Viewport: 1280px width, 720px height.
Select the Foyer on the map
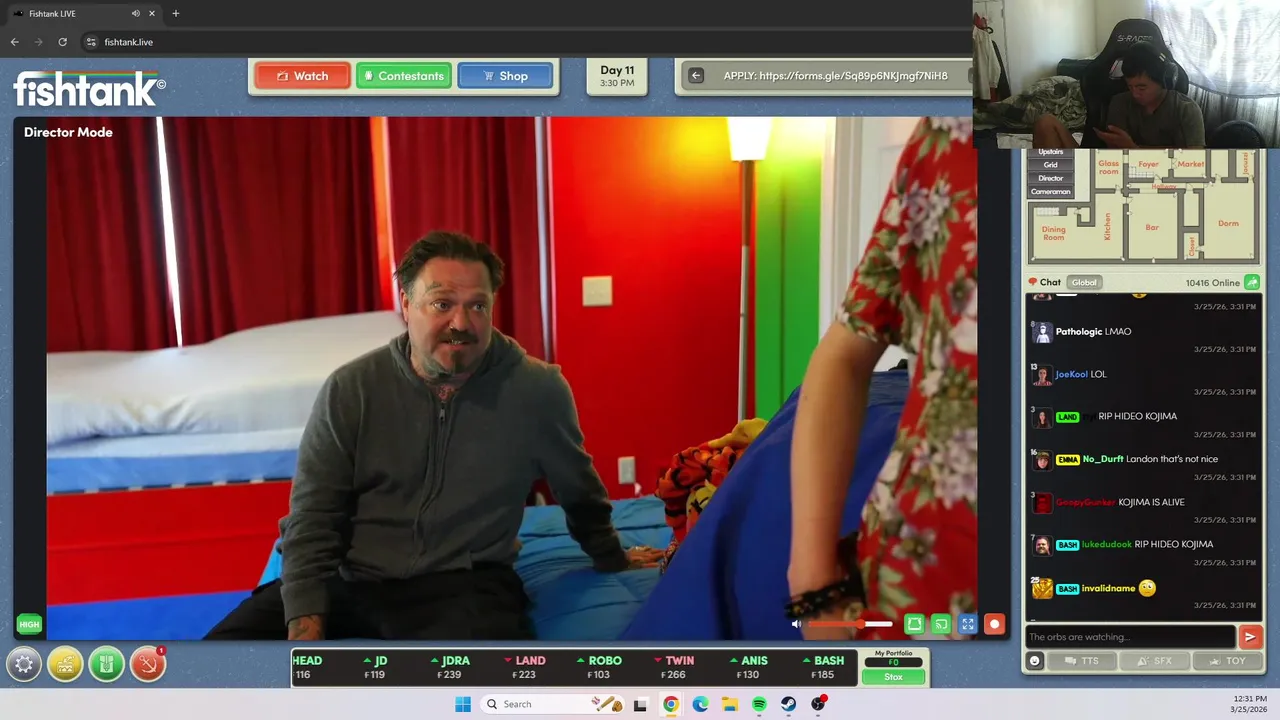click(1148, 164)
